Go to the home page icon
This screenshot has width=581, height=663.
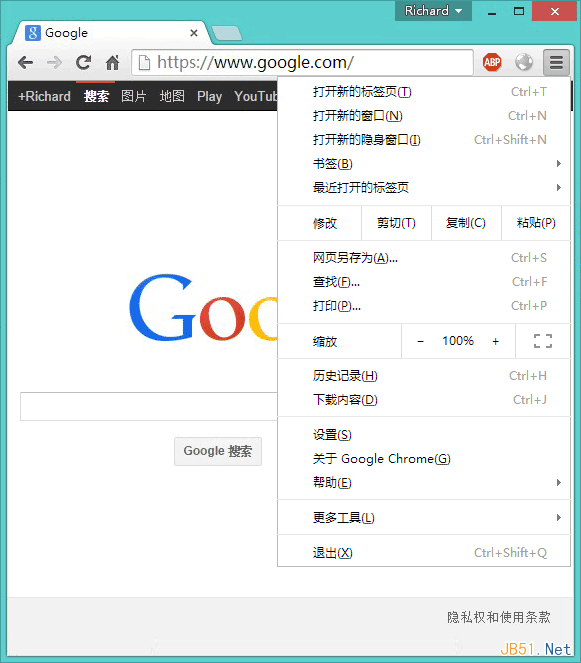tap(112, 63)
